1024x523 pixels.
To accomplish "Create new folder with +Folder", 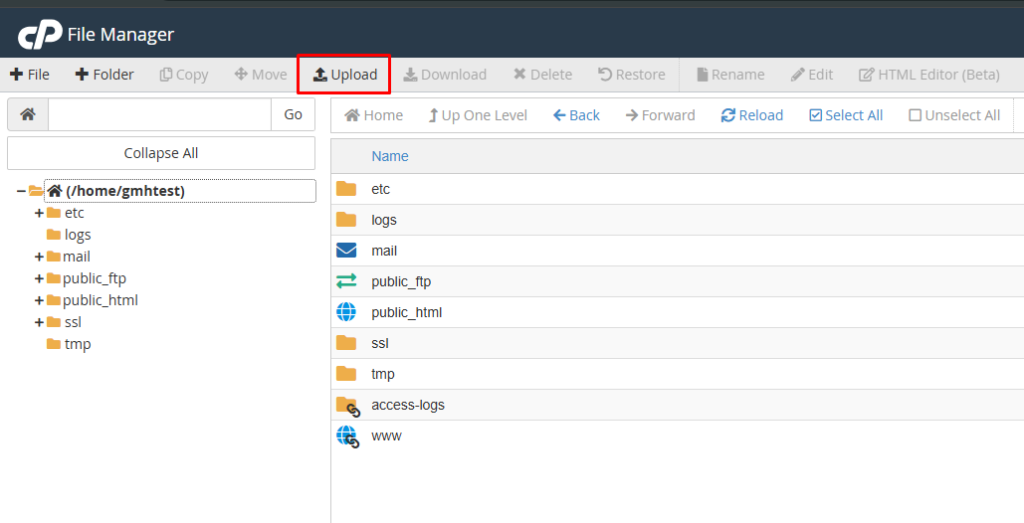I will [104, 75].
